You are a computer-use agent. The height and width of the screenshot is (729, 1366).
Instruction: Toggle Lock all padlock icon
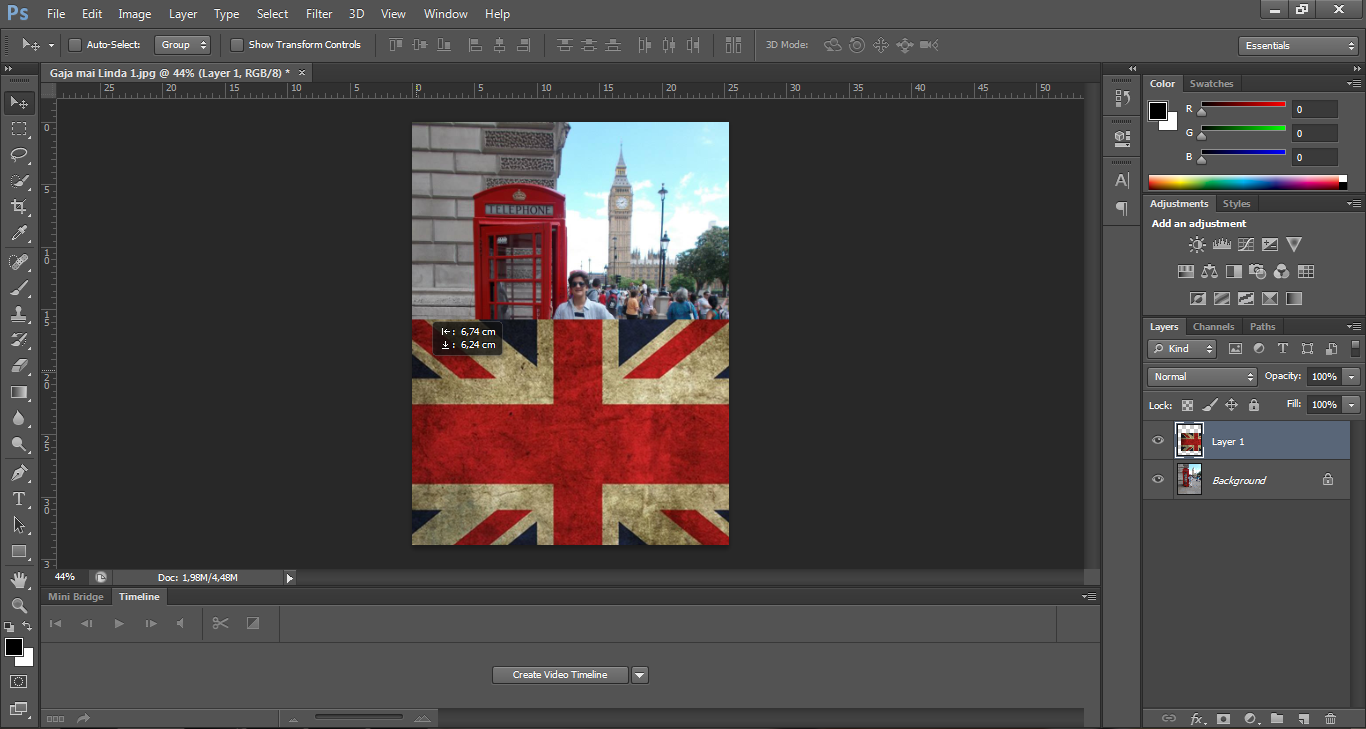point(1253,405)
